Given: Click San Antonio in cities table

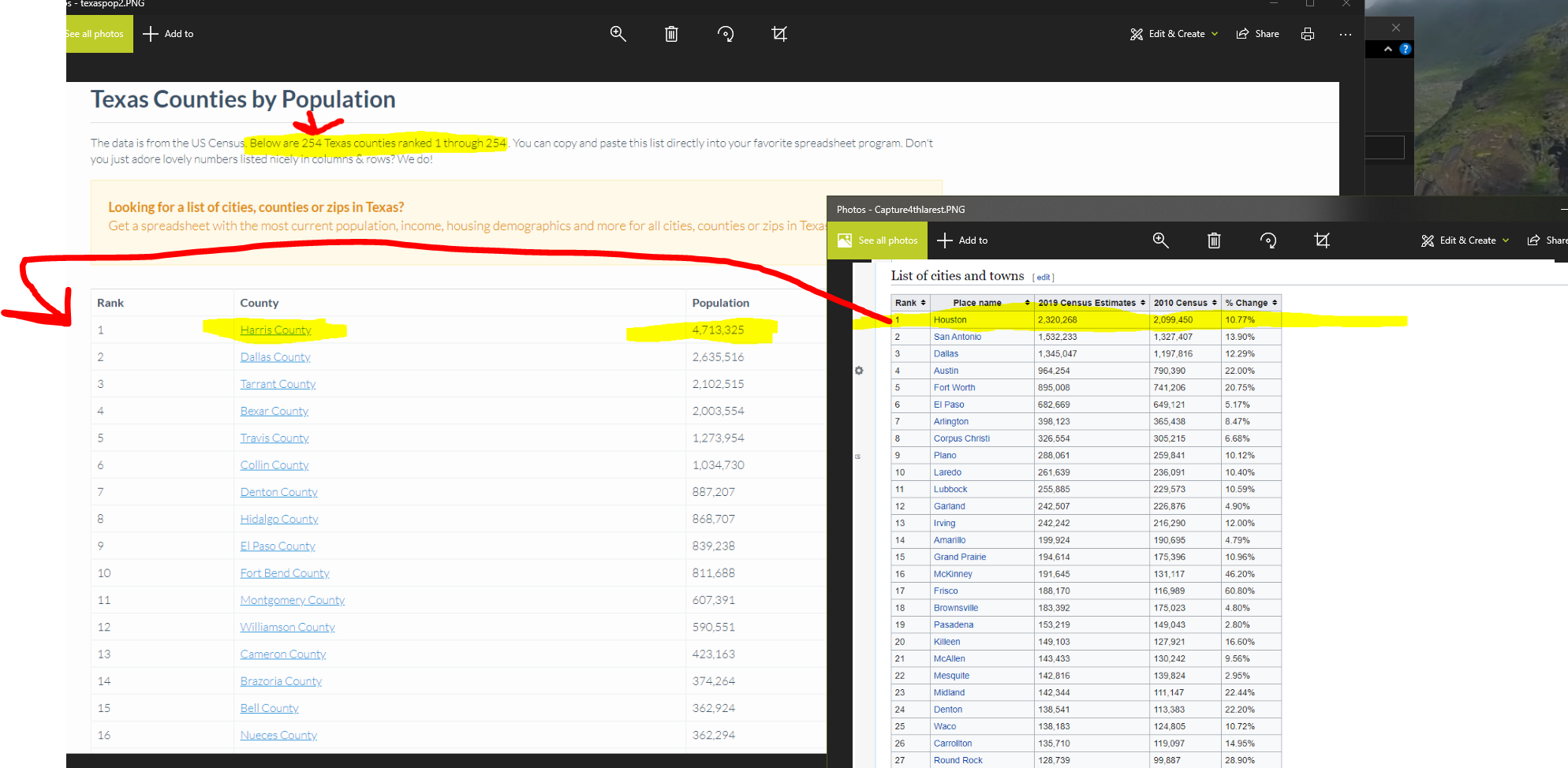Looking at the screenshot, I should click(x=958, y=337).
